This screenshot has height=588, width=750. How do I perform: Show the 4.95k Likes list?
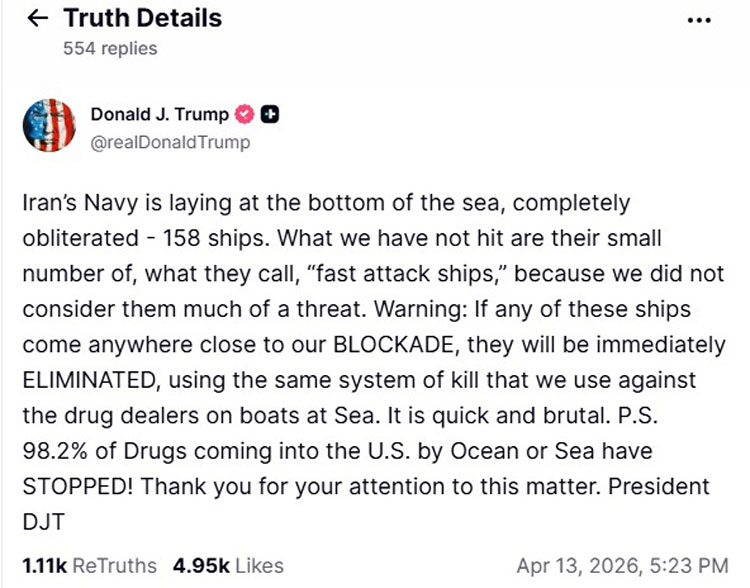pyautogui.click(x=228, y=565)
